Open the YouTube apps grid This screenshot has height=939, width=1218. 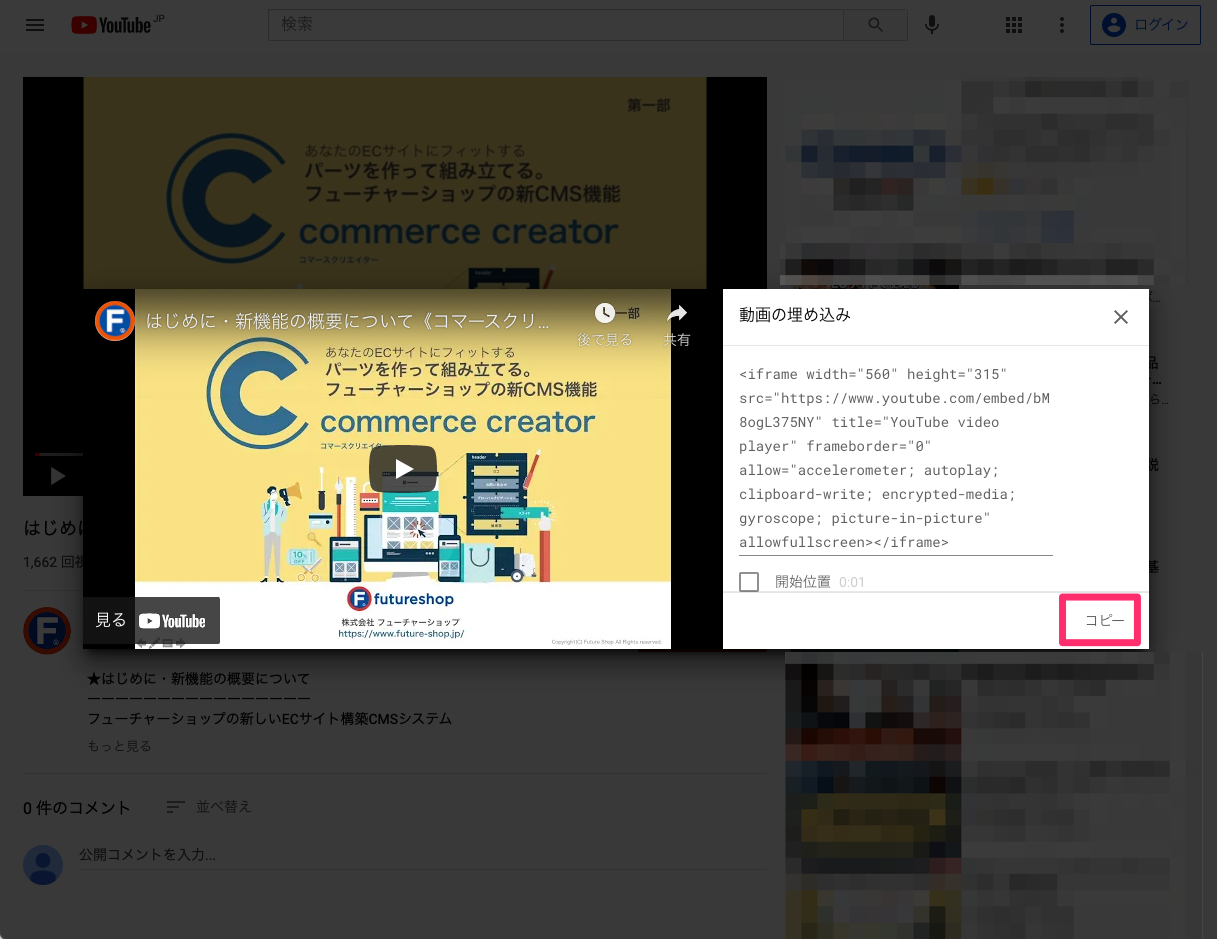pos(1014,25)
